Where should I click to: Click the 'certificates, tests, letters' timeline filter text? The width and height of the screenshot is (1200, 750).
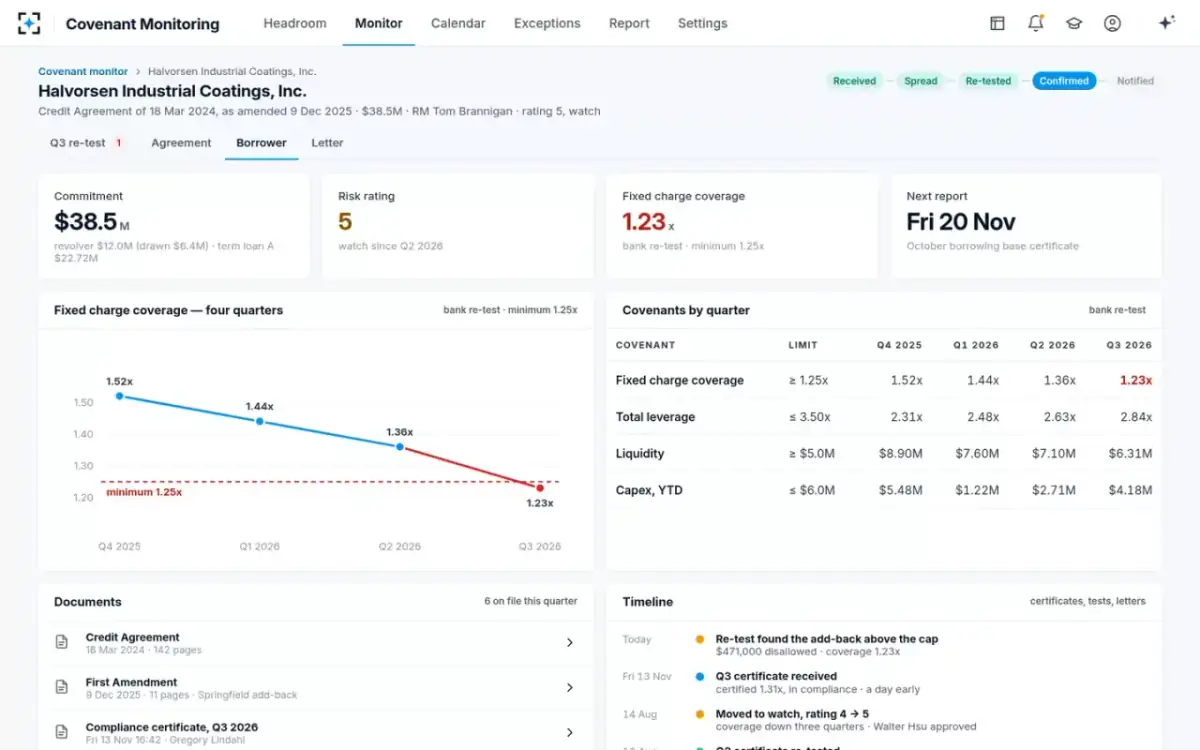pos(1088,601)
